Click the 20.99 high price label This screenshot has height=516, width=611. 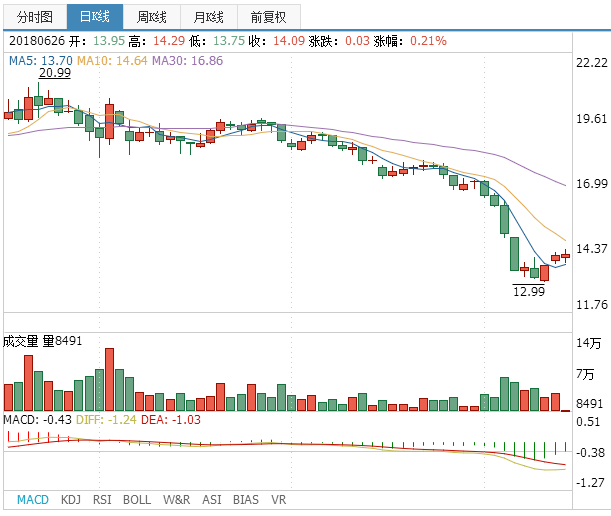[x=55, y=72]
